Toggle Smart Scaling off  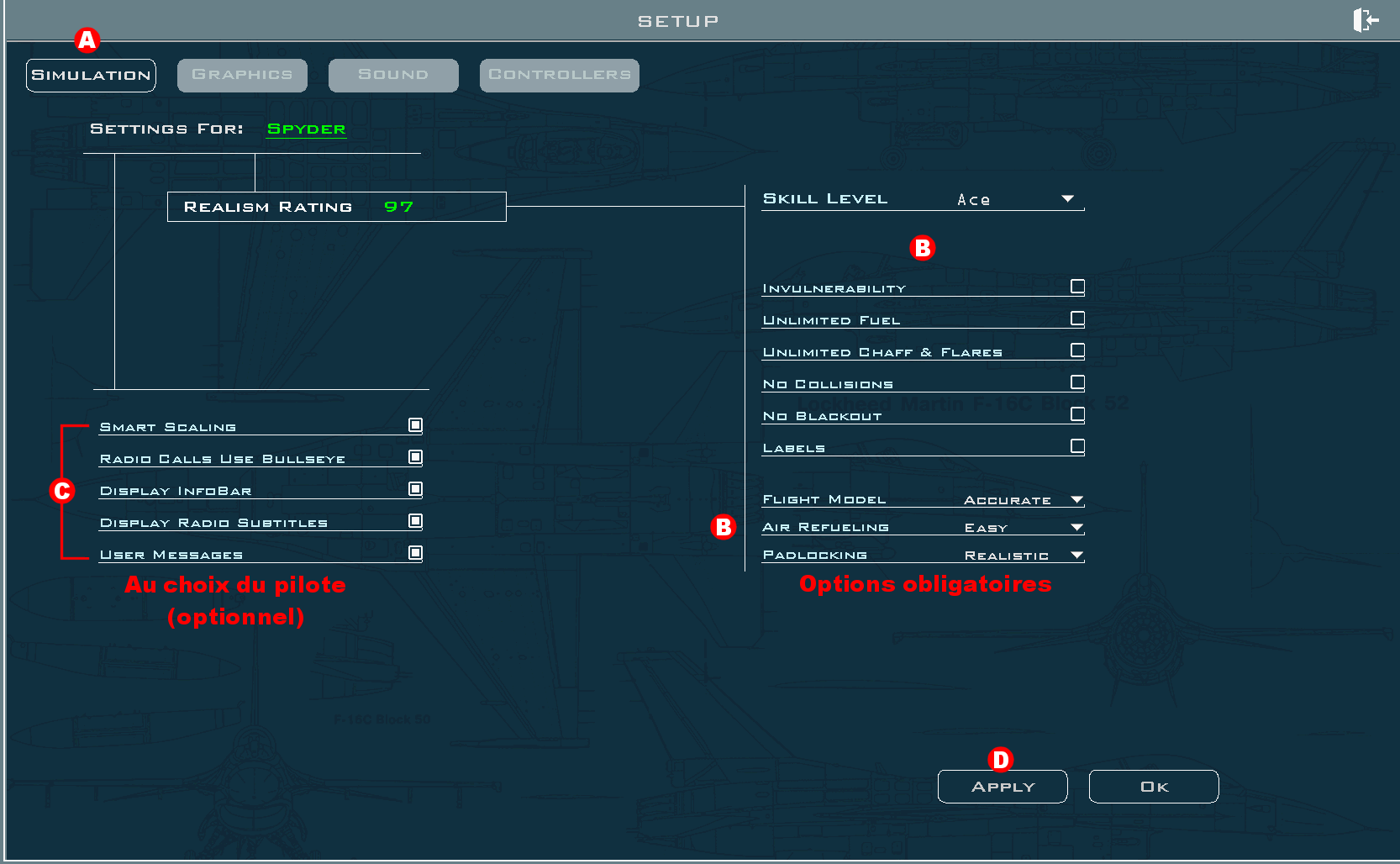coord(415,424)
